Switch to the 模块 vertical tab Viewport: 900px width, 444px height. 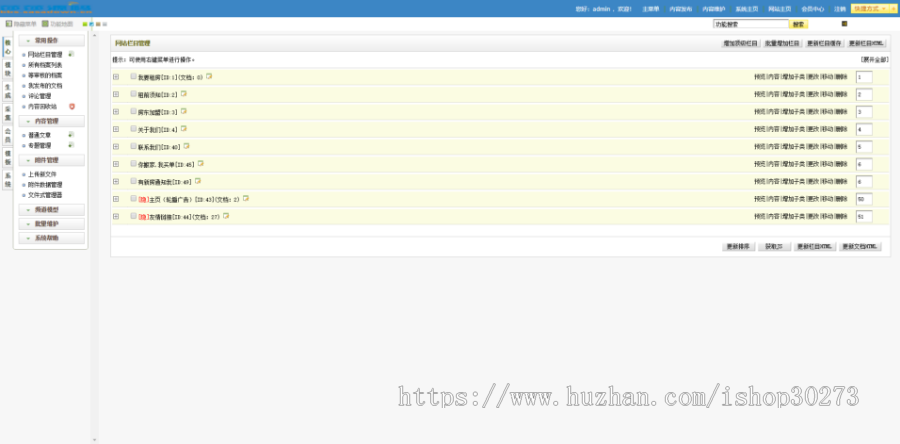[7, 69]
